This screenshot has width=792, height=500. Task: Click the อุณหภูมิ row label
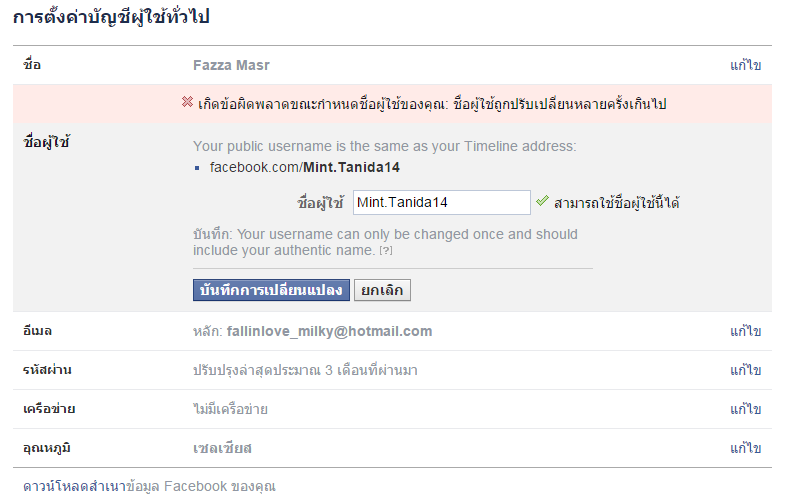coord(46,448)
